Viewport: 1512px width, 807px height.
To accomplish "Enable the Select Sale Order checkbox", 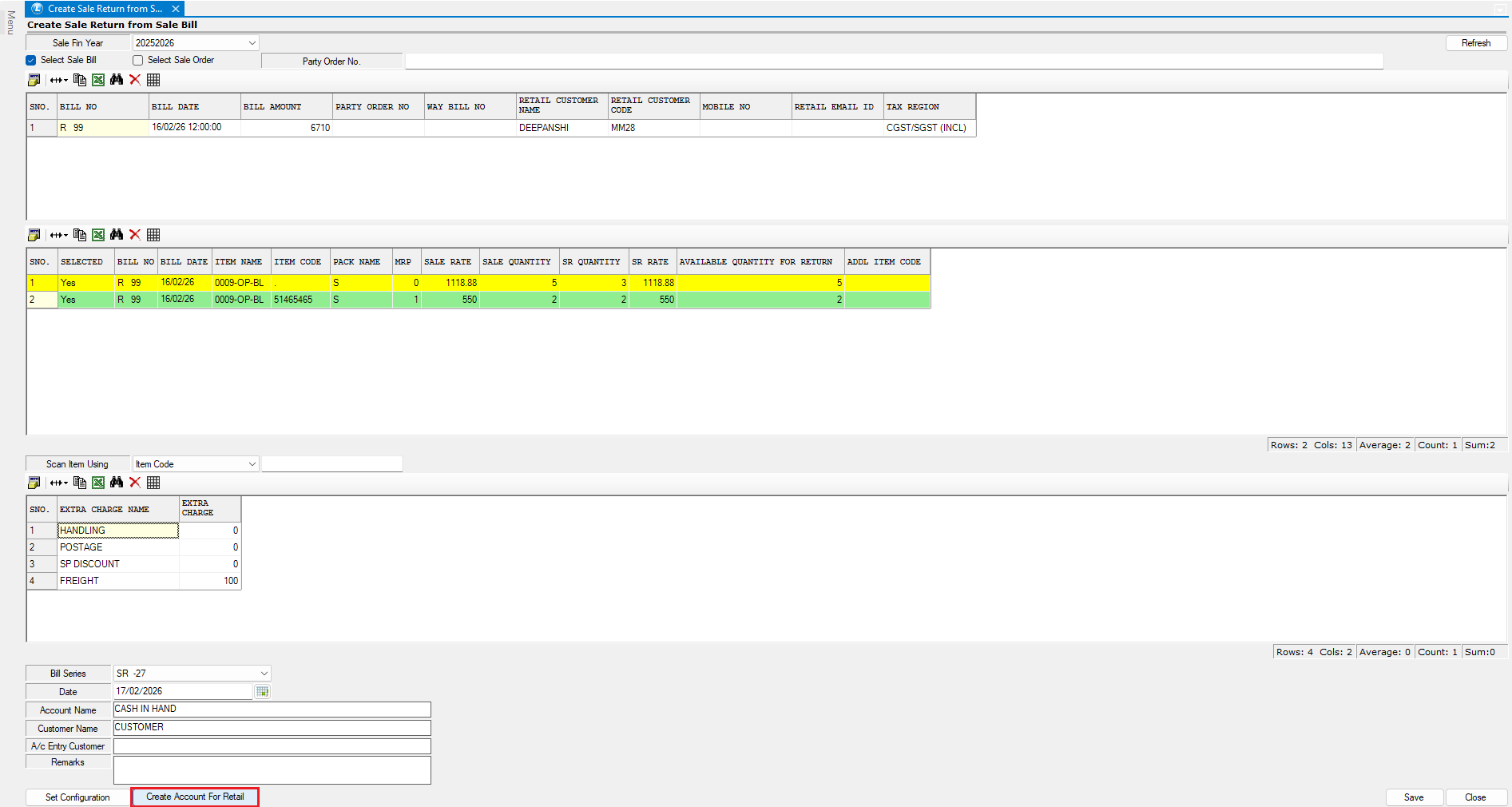I will [x=138, y=61].
